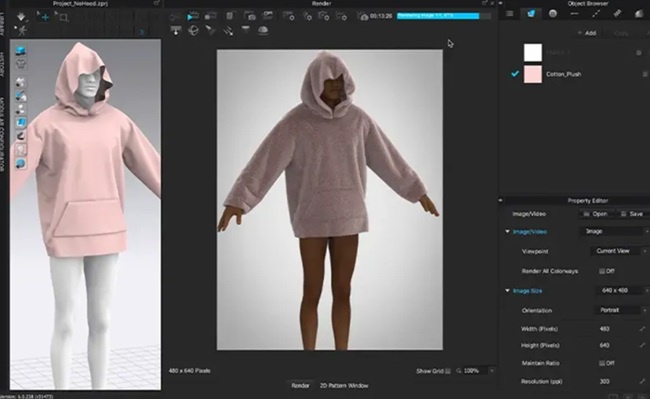Open the MODULAR CONFIGURATOR side tab

click(2, 135)
